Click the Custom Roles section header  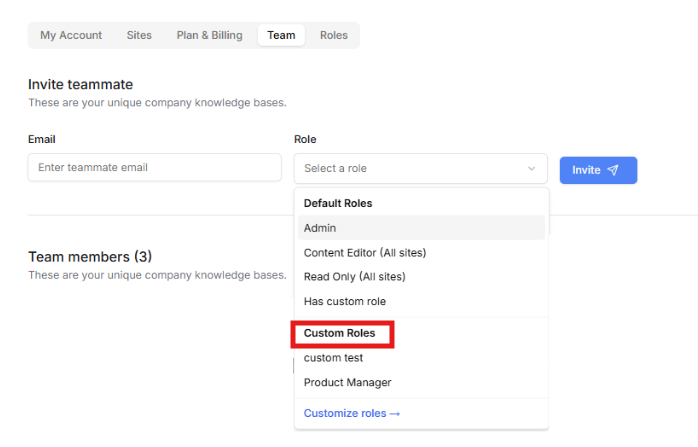pos(340,333)
